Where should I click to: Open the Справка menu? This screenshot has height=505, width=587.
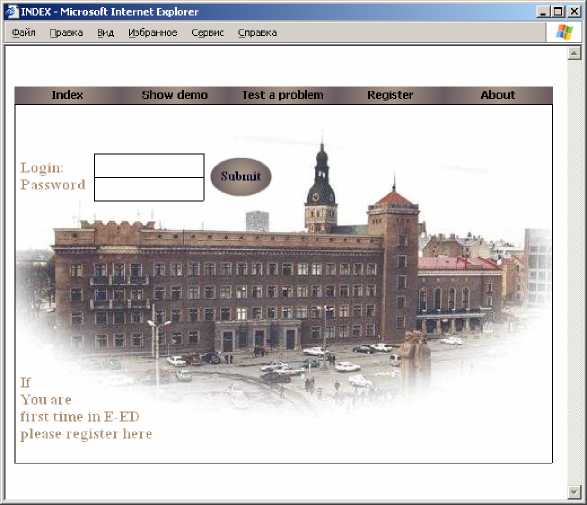258,33
